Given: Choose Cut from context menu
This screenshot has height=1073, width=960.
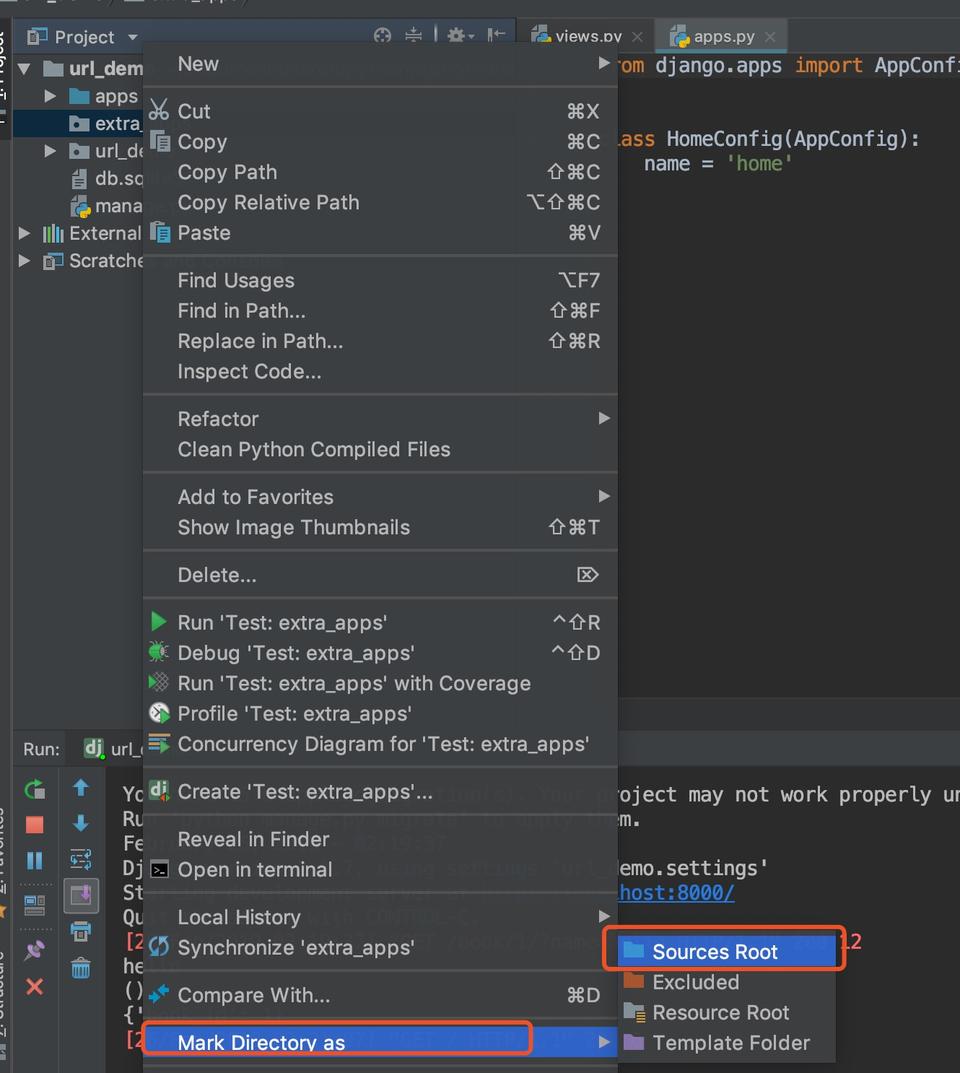Looking at the screenshot, I should [380, 112].
